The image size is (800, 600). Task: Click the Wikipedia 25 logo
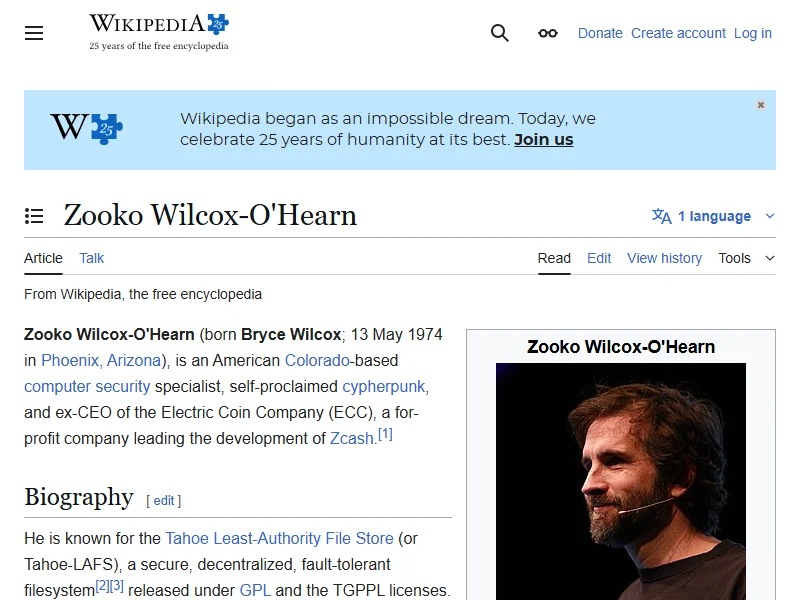tap(159, 32)
